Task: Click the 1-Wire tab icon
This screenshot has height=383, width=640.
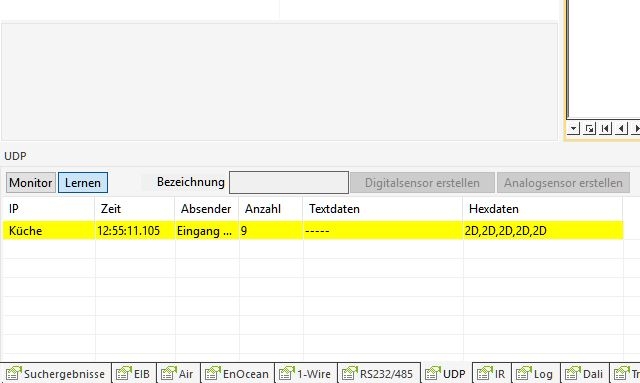Action: (x=287, y=373)
